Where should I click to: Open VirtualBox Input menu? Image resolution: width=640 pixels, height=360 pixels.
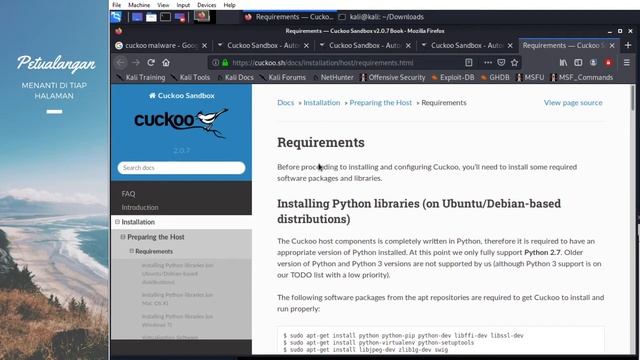[x=183, y=5]
